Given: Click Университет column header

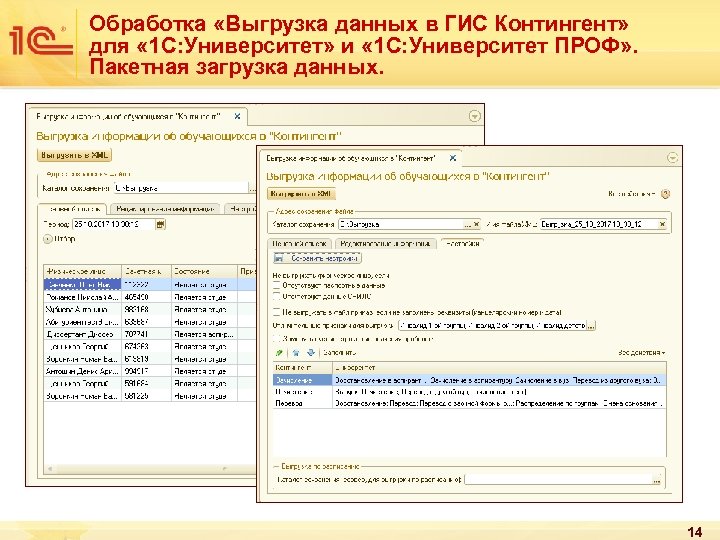Looking at the screenshot, I should pos(499,368).
